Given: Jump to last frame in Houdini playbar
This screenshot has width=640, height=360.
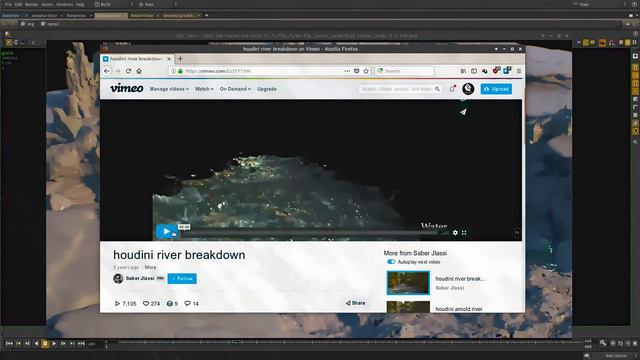Looking at the screenshot, I should [81, 344].
